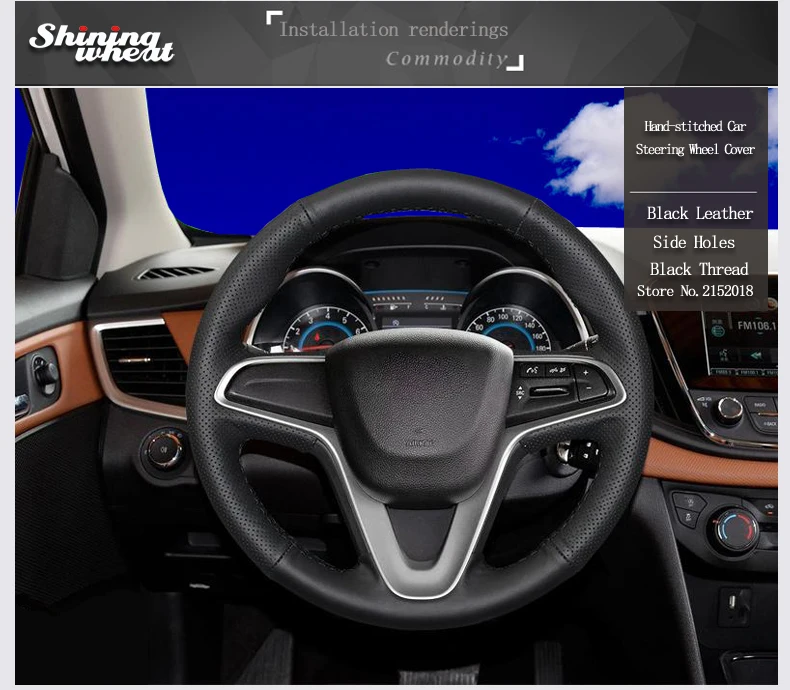Click the USB port on lower console

733,603
